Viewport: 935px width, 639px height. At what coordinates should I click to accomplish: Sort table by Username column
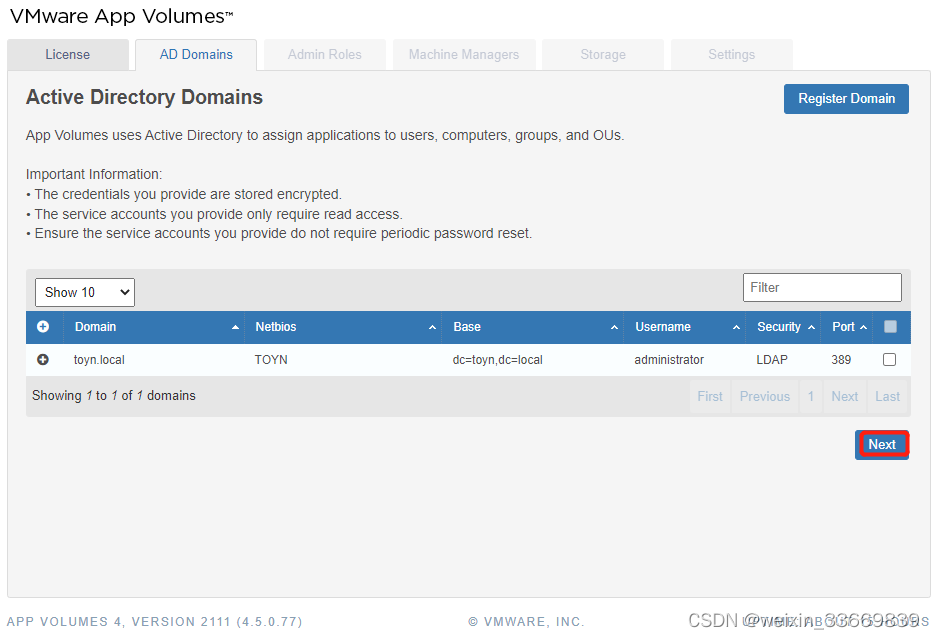[685, 327]
